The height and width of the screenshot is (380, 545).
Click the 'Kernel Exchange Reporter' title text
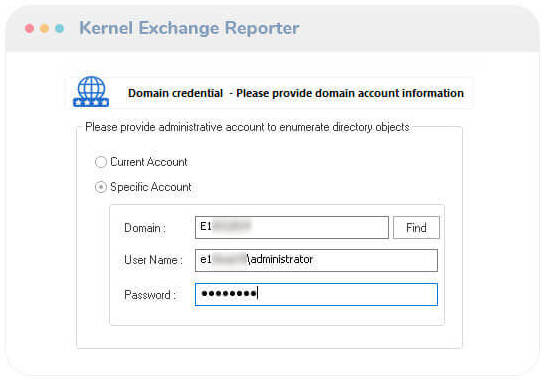tap(189, 28)
